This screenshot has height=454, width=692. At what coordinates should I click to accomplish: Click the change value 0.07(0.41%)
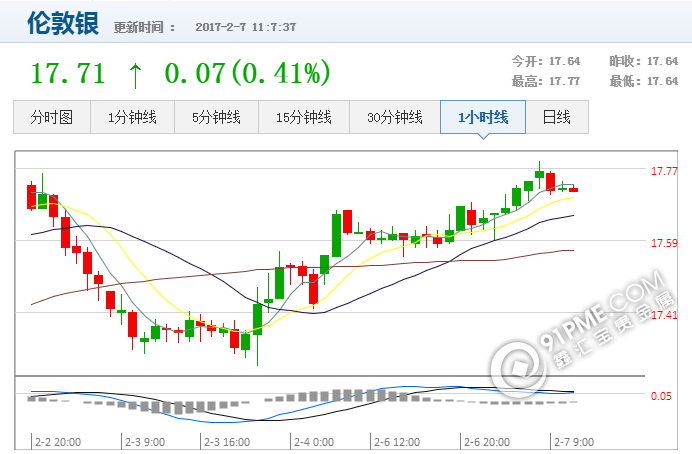(247, 73)
